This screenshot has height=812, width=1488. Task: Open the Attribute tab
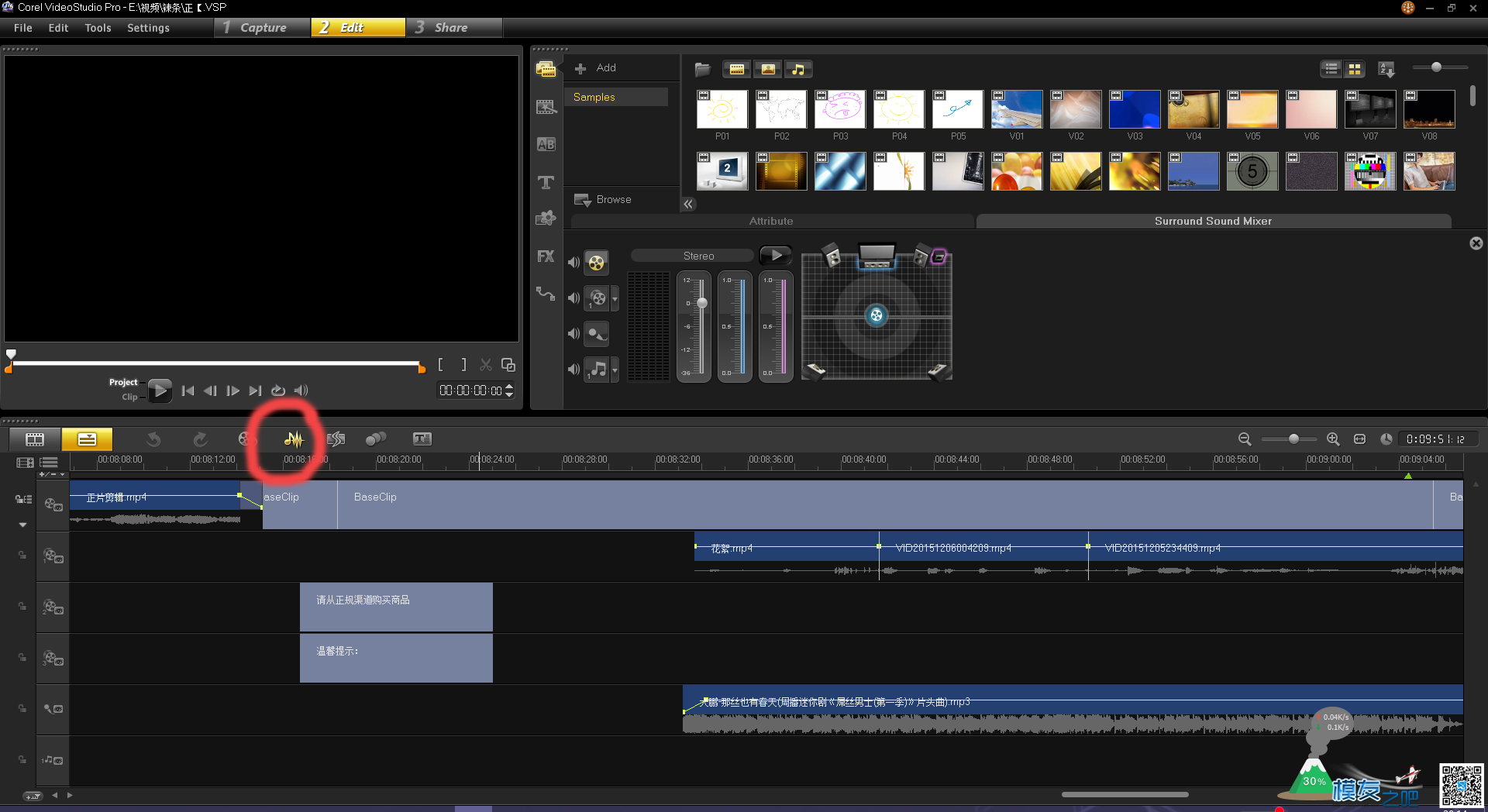771,221
